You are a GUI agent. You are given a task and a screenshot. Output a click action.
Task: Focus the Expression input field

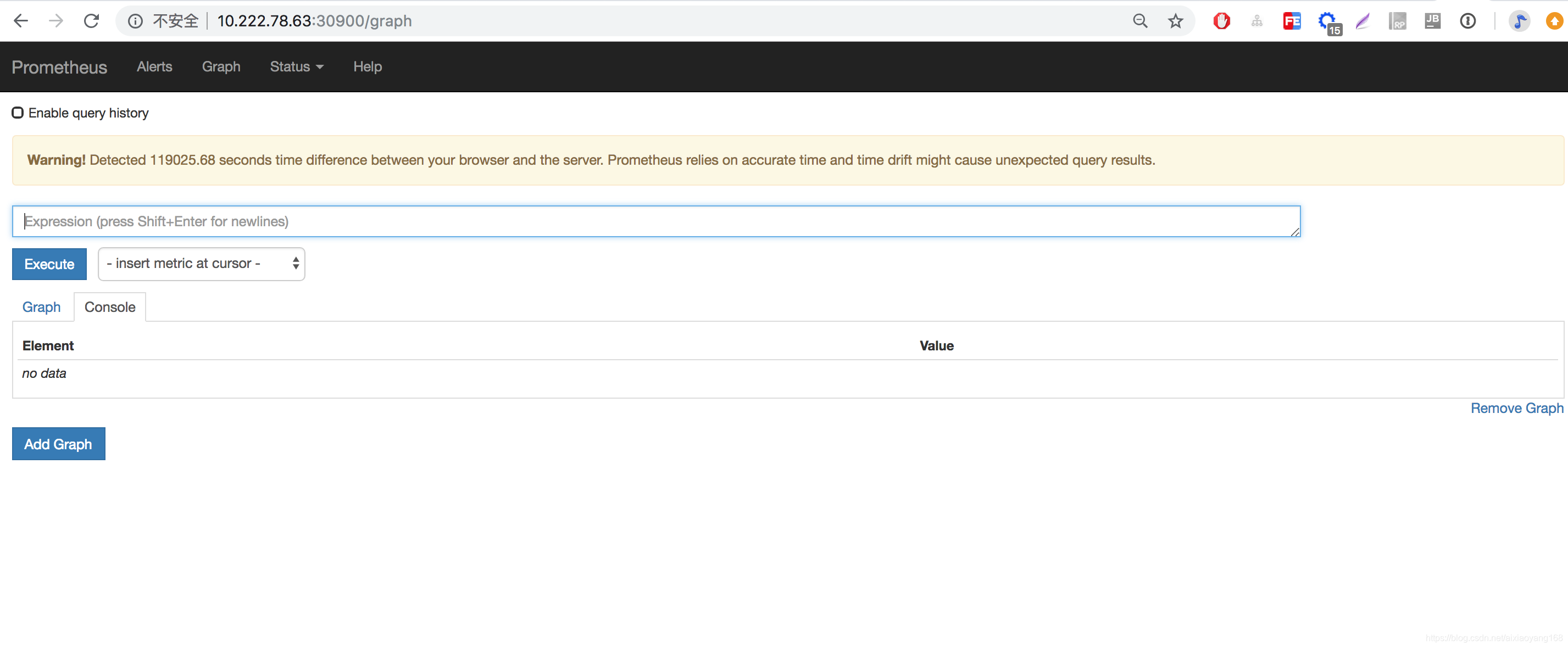click(x=655, y=221)
